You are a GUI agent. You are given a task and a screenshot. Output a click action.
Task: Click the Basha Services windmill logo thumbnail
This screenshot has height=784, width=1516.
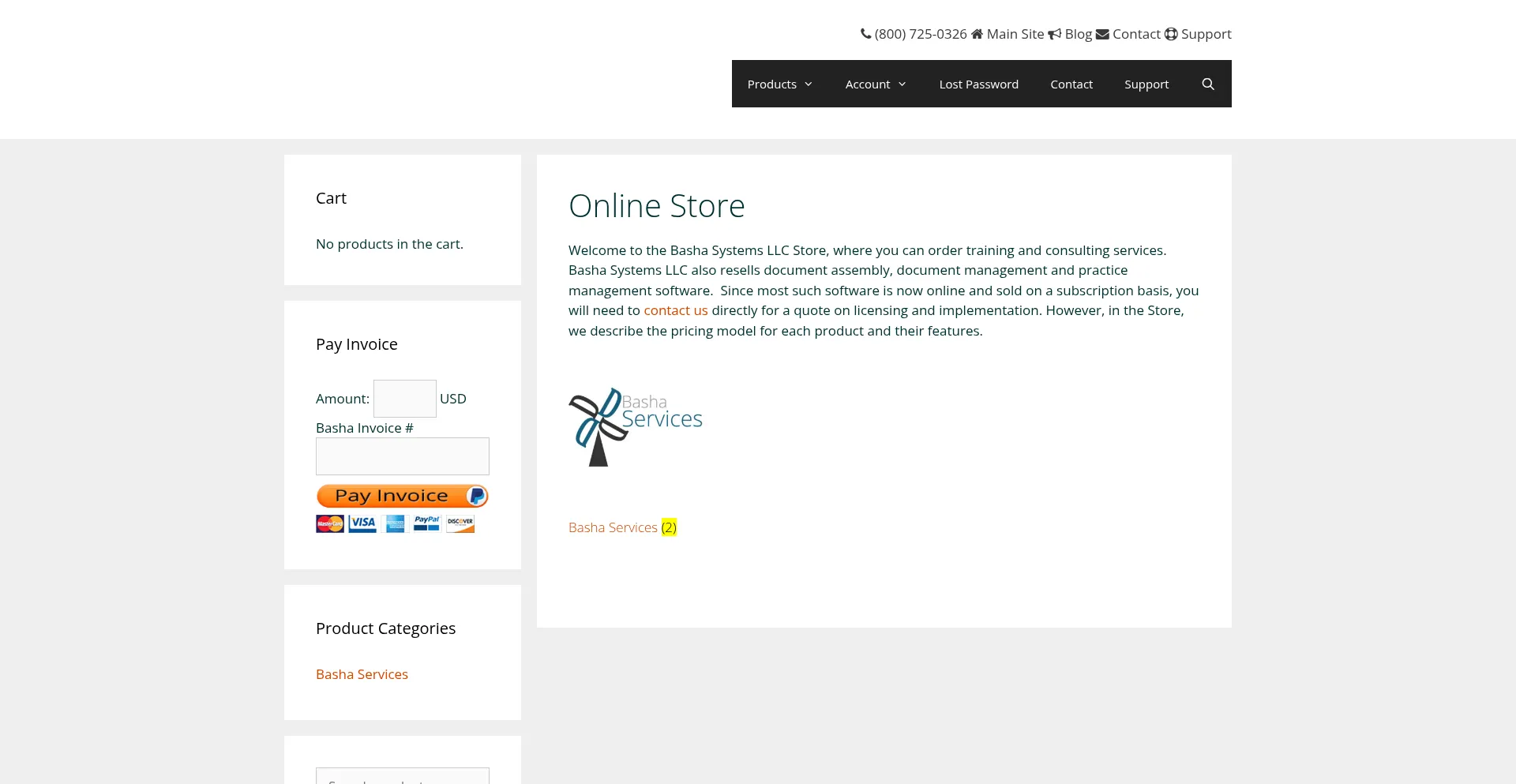tap(636, 427)
